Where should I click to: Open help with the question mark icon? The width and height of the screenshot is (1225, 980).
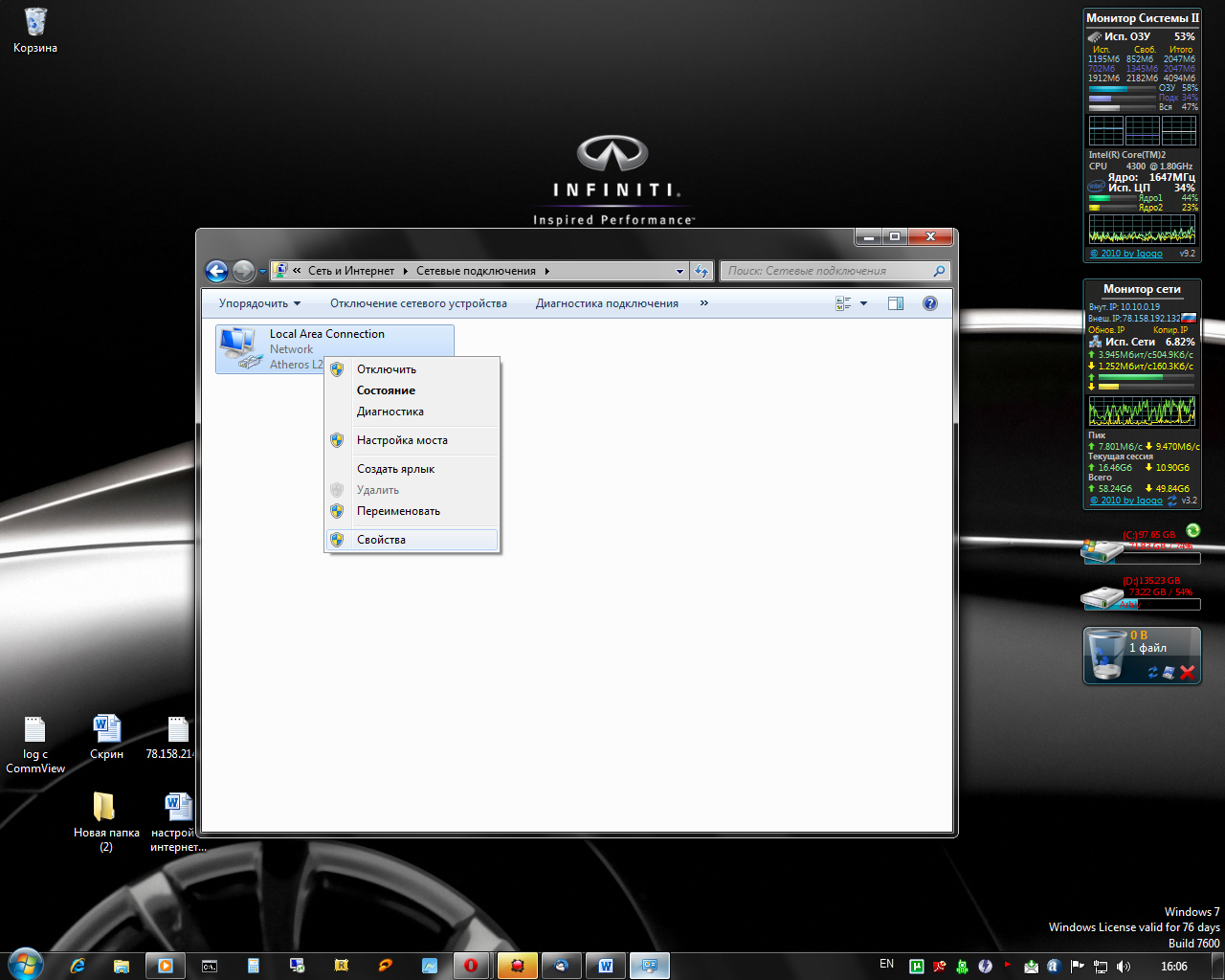(x=930, y=303)
